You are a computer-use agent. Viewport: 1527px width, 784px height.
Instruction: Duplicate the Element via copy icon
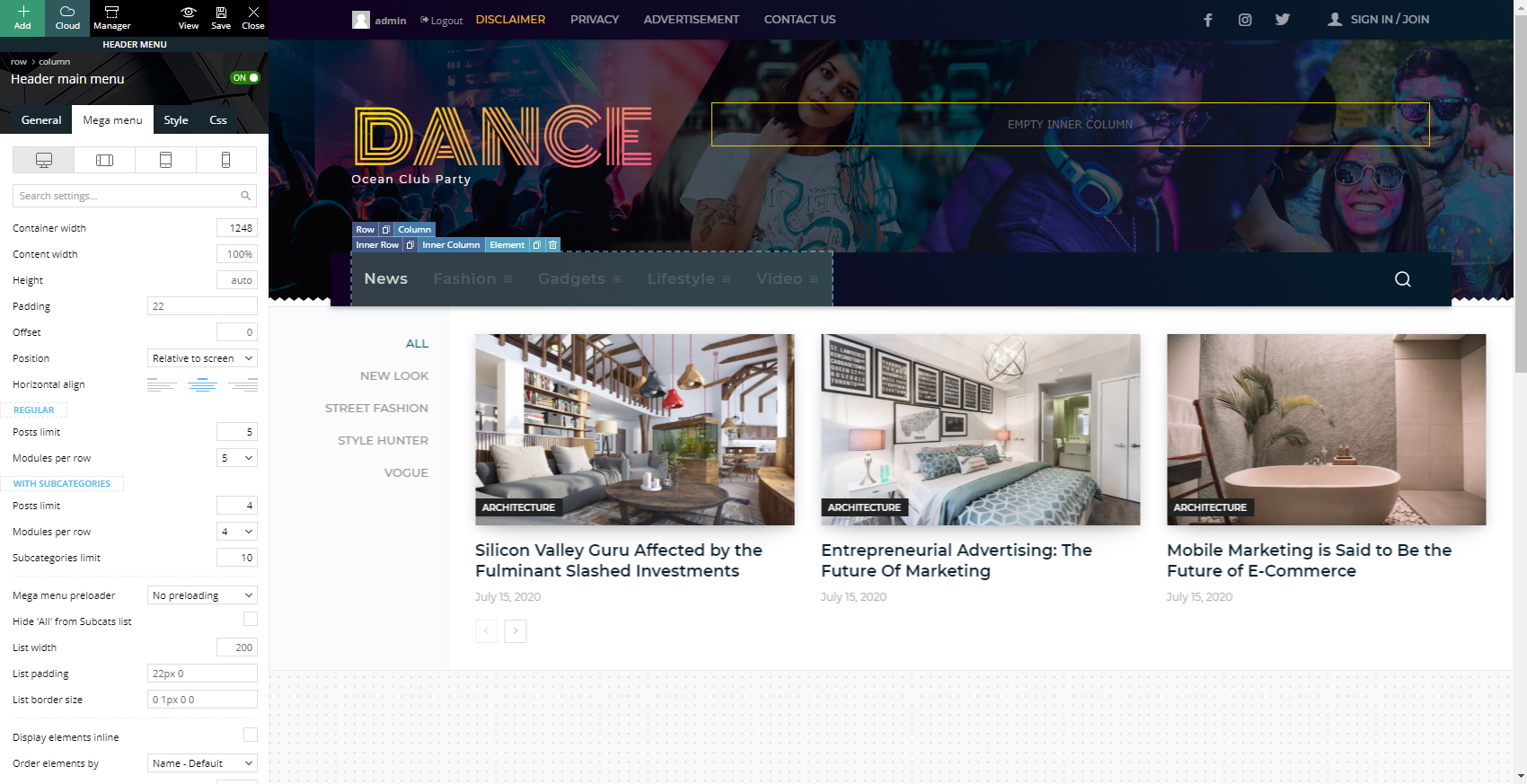tap(537, 245)
